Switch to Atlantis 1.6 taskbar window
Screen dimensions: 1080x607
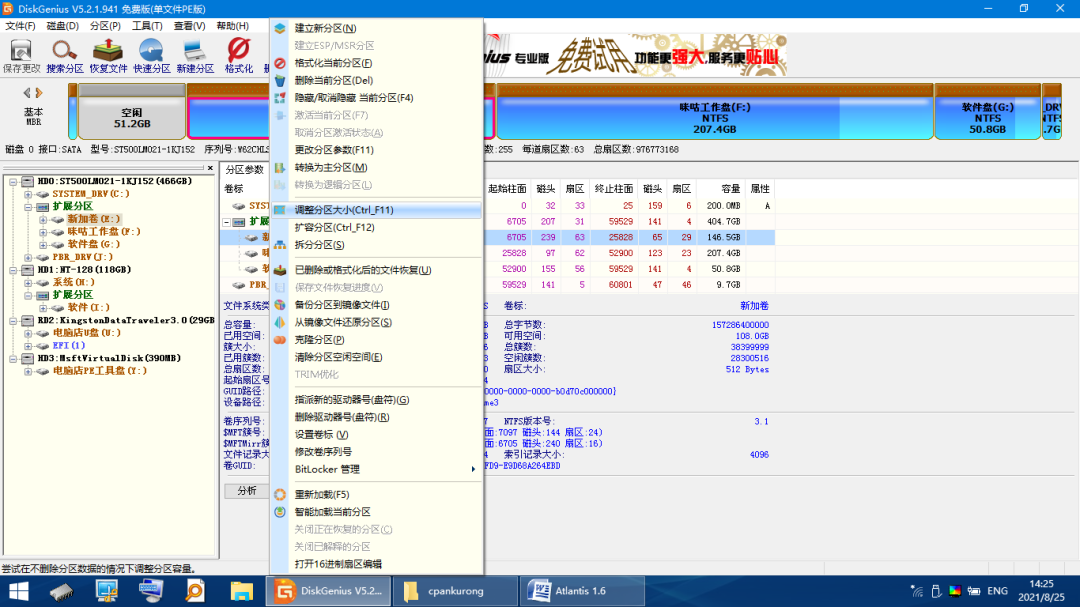(581, 591)
